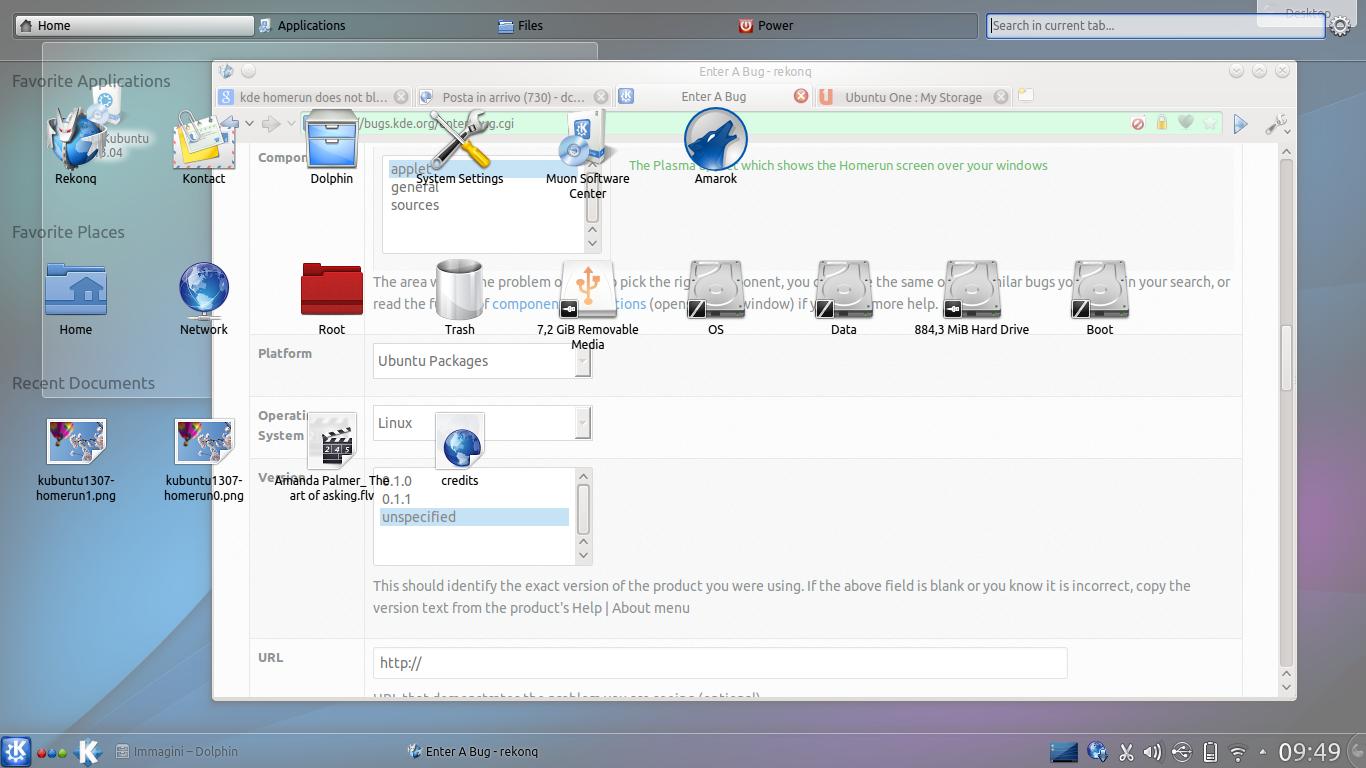Click the URL input field
Viewport: 1366px width, 768px height.
coord(720,663)
